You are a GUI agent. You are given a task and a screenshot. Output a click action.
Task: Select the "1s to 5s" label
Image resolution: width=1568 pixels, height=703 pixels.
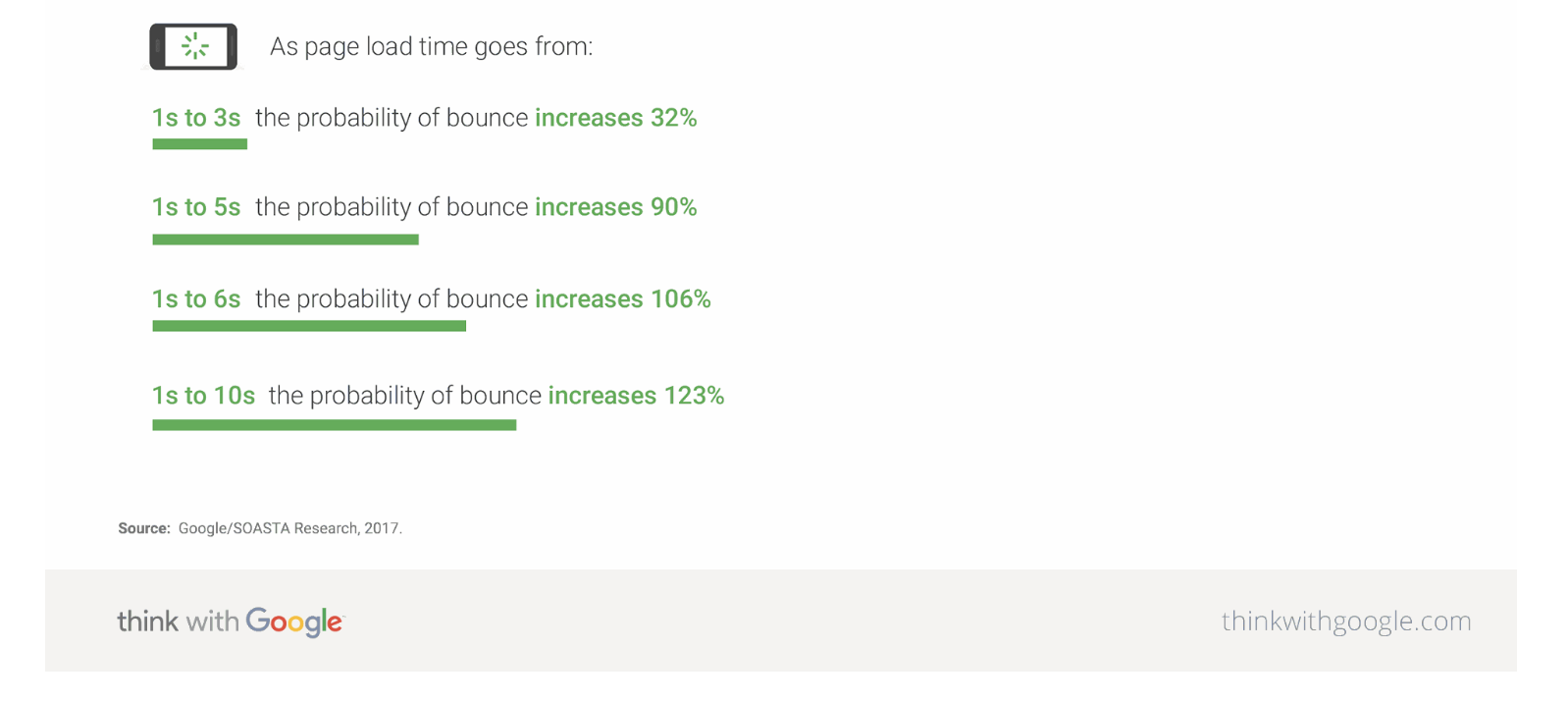196,207
